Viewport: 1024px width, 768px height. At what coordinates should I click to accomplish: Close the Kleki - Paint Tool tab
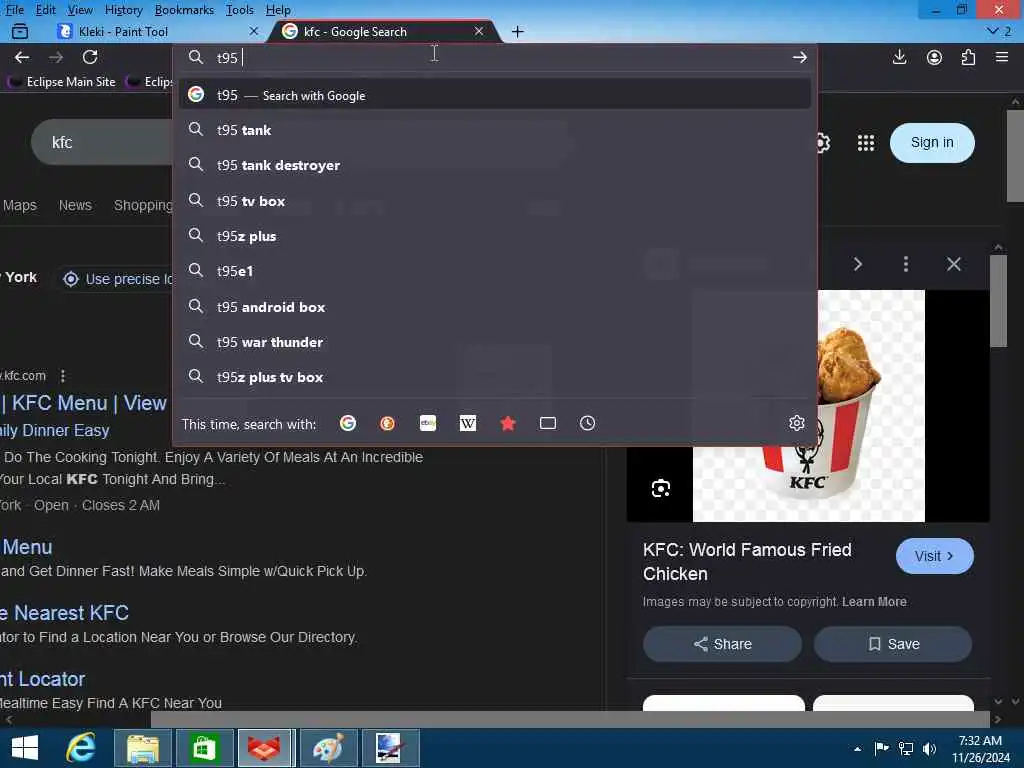pyautogui.click(x=254, y=31)
